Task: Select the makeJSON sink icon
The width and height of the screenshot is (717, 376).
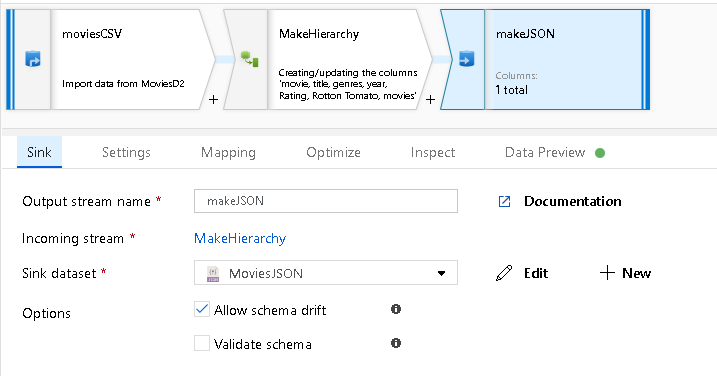Action: coord(466,59)
